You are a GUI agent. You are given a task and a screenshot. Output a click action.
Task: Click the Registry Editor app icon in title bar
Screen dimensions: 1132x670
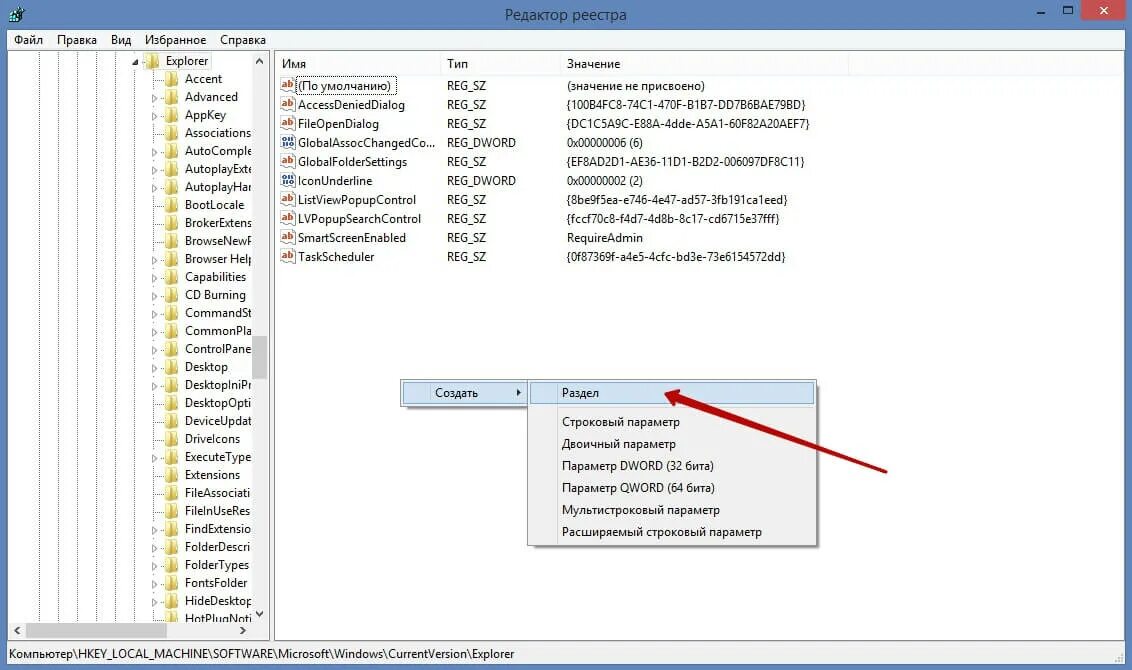16,14
